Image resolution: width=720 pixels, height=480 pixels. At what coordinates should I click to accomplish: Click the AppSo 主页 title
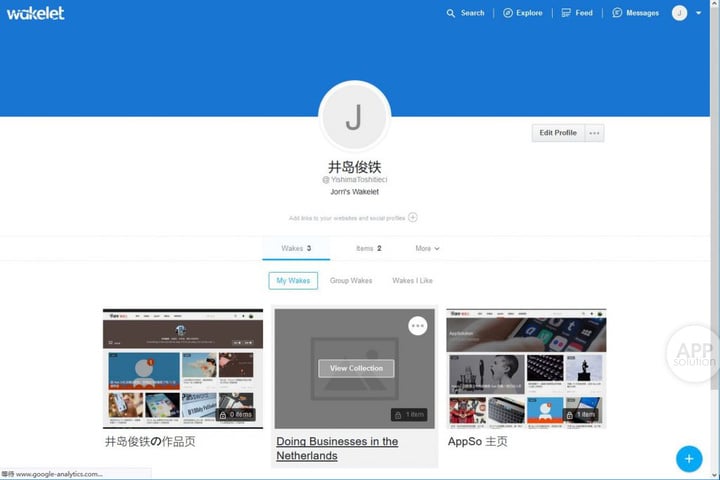(x=478, y=441)
